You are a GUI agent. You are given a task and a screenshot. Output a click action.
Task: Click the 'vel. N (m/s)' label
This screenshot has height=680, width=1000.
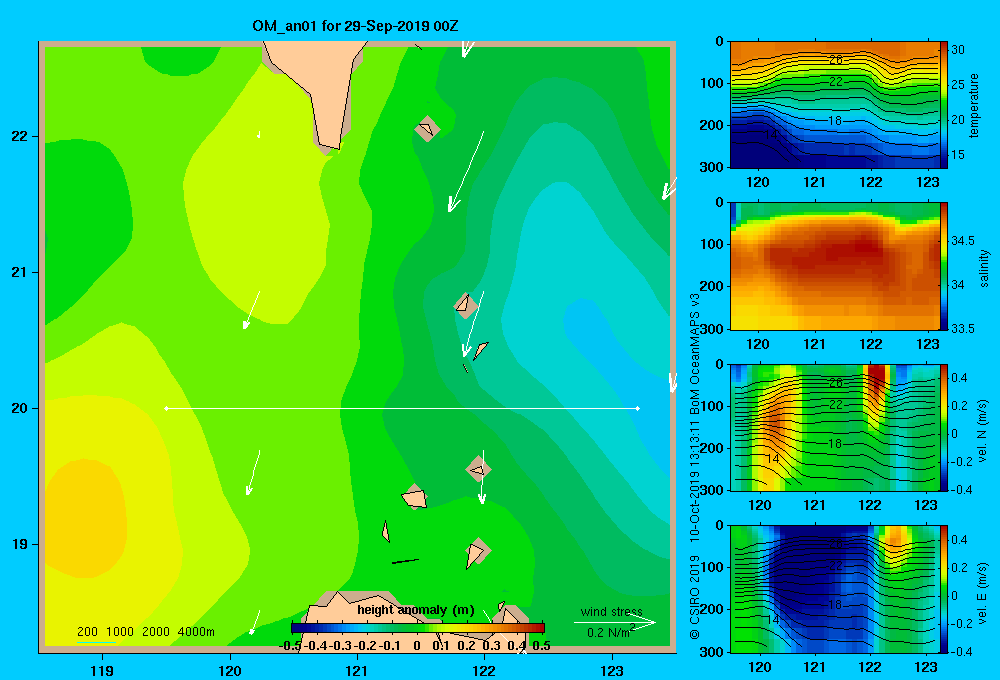pos(983,431)
